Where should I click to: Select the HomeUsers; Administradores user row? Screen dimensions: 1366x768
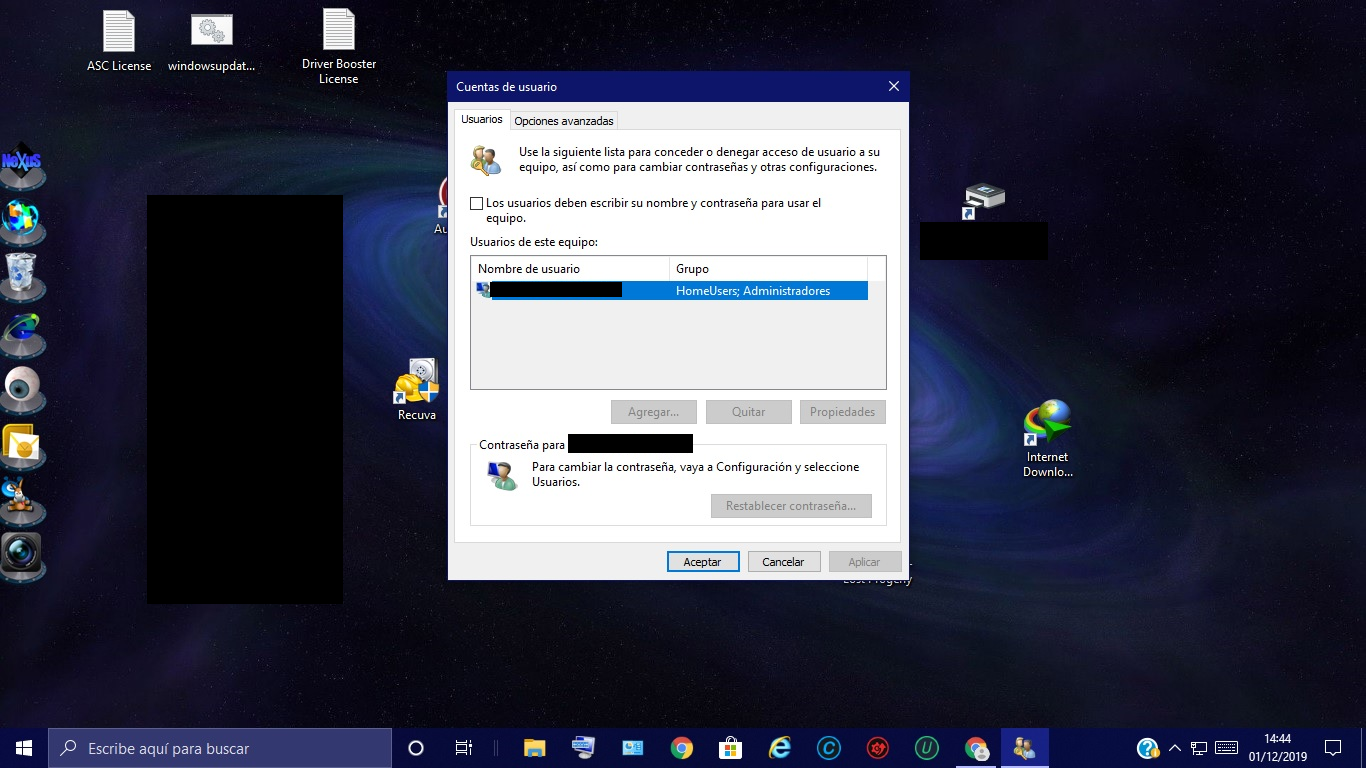[x=670, y=291]
